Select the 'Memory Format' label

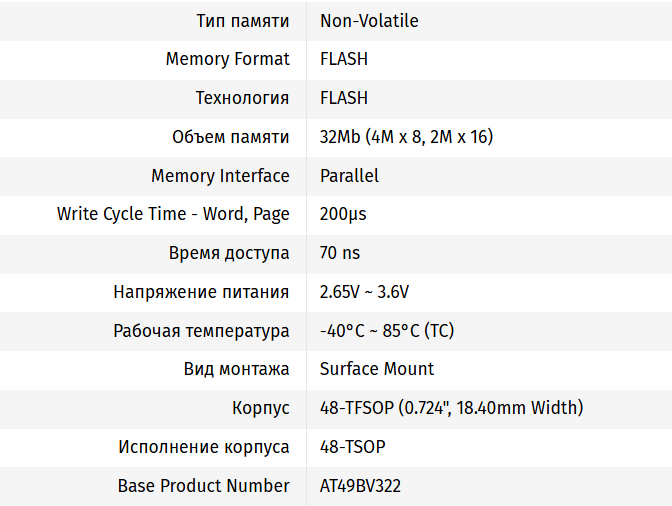(227, 59)
